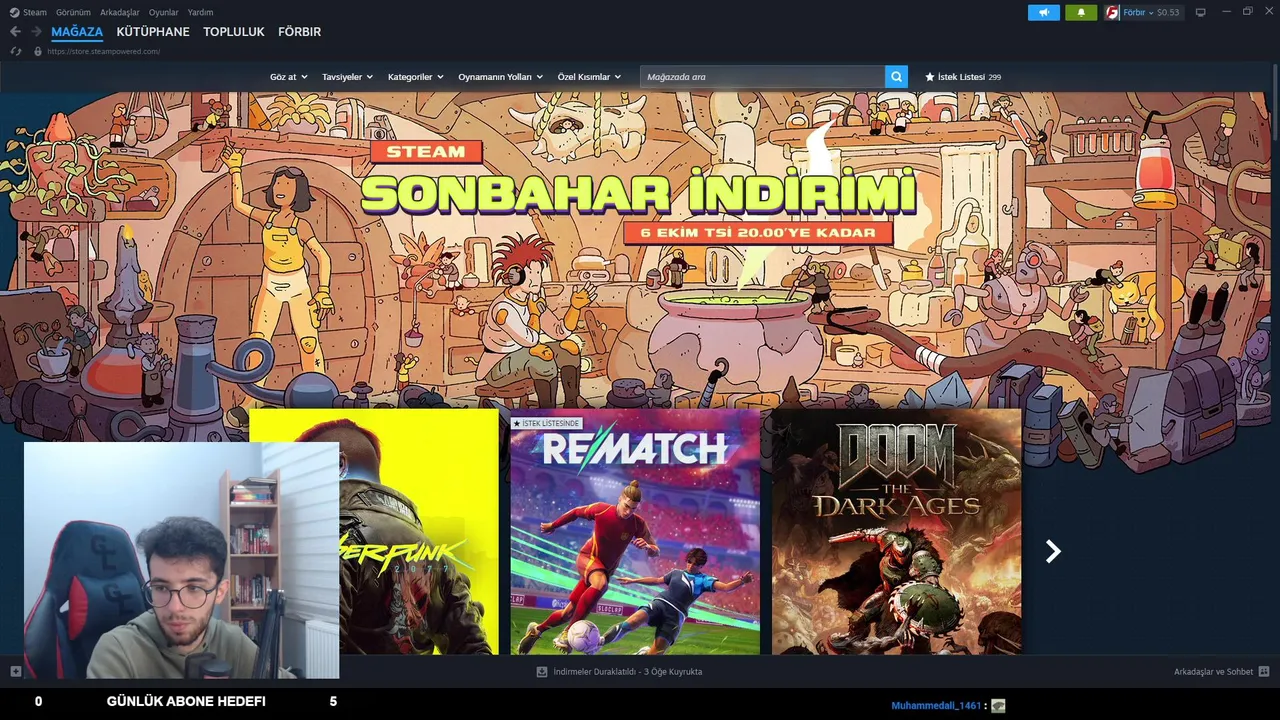Expand the Oynamanın Yolları dropdown
This screenshot has width=1280, height=720.
point(501,77)
